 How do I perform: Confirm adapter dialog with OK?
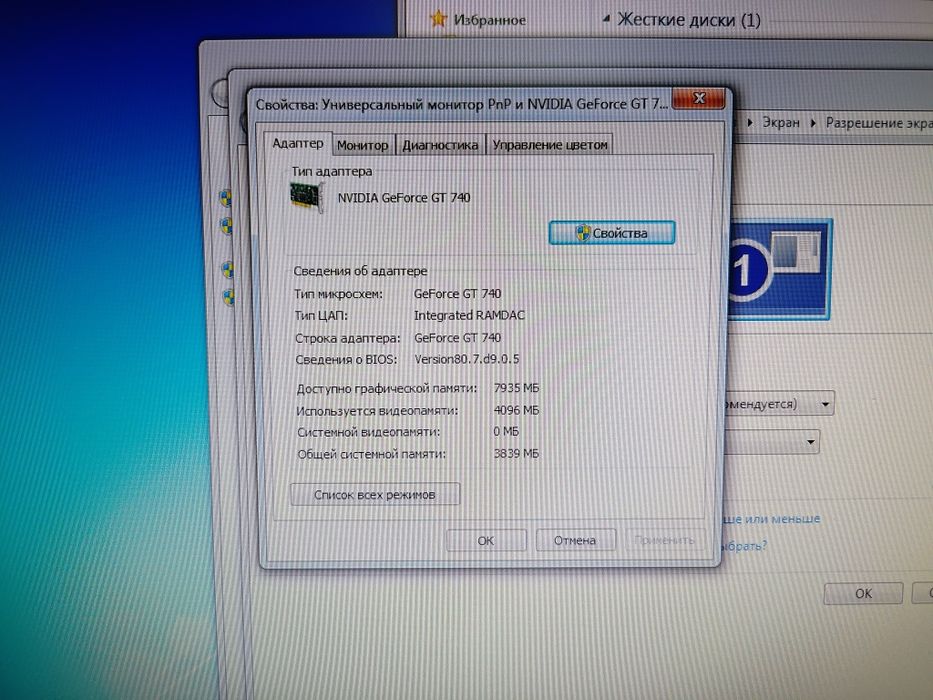pos(486,540)
